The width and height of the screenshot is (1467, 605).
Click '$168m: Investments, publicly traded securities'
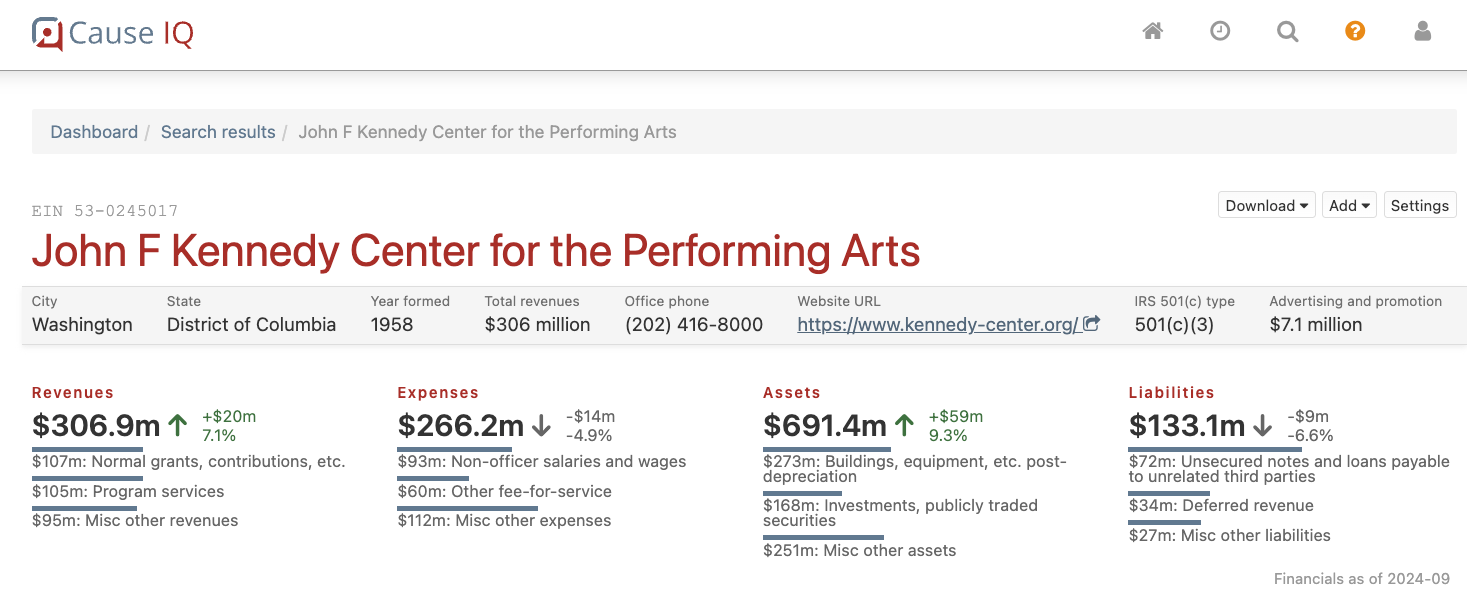pyautogui.click(x=900, y=513)
